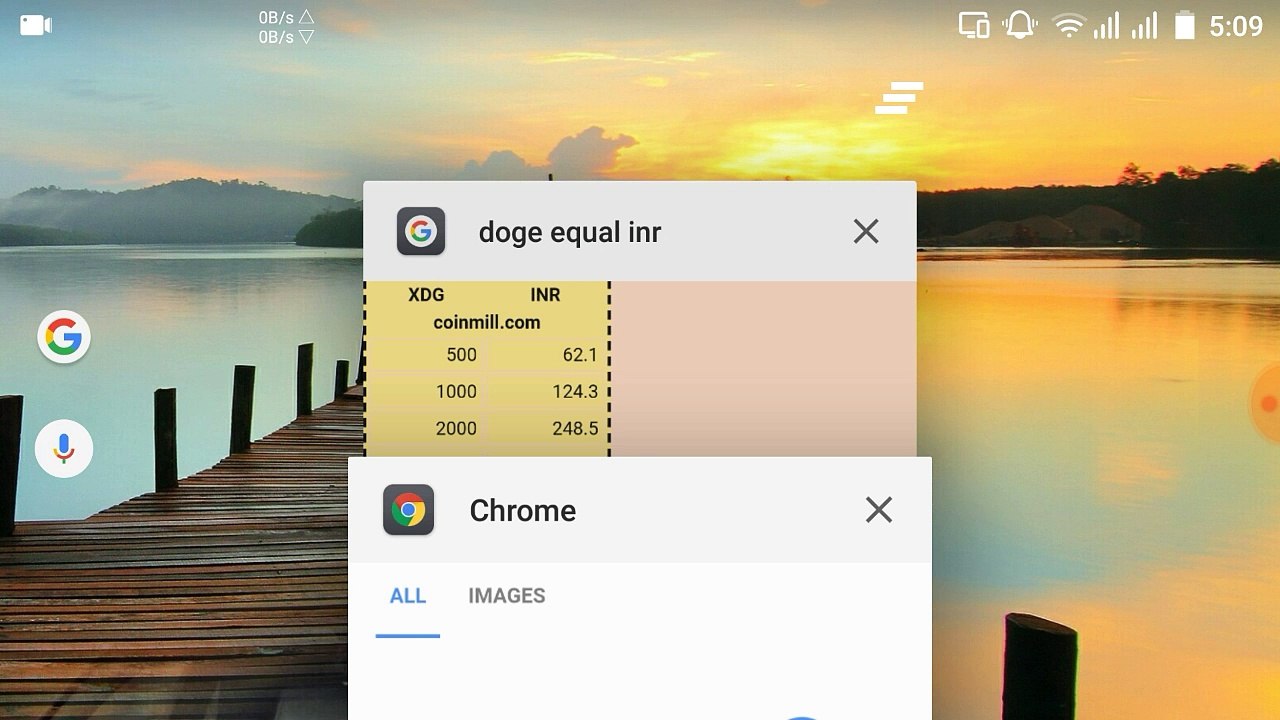Image resolution: width=1280 pixels, height=720 pixels.
Task: Tap the 1000 XDG cell
Action: 456,391
